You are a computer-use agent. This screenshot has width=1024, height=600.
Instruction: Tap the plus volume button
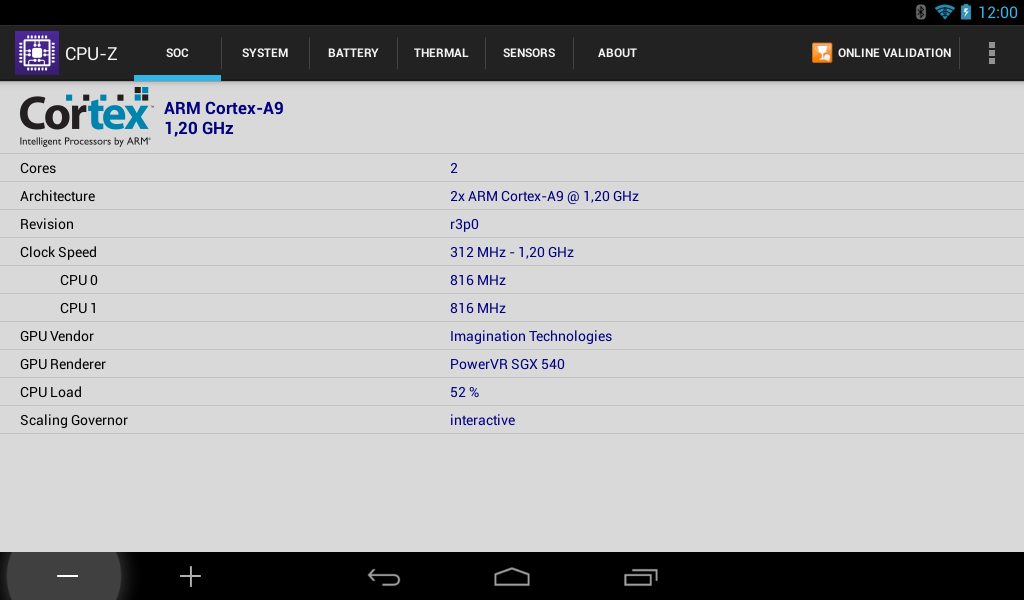click(191, 576)
